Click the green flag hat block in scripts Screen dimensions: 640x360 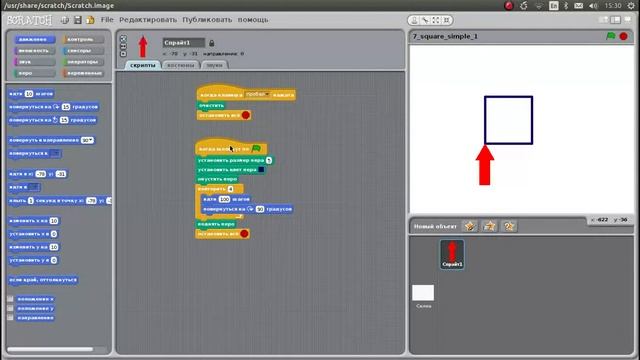(231, 147)
